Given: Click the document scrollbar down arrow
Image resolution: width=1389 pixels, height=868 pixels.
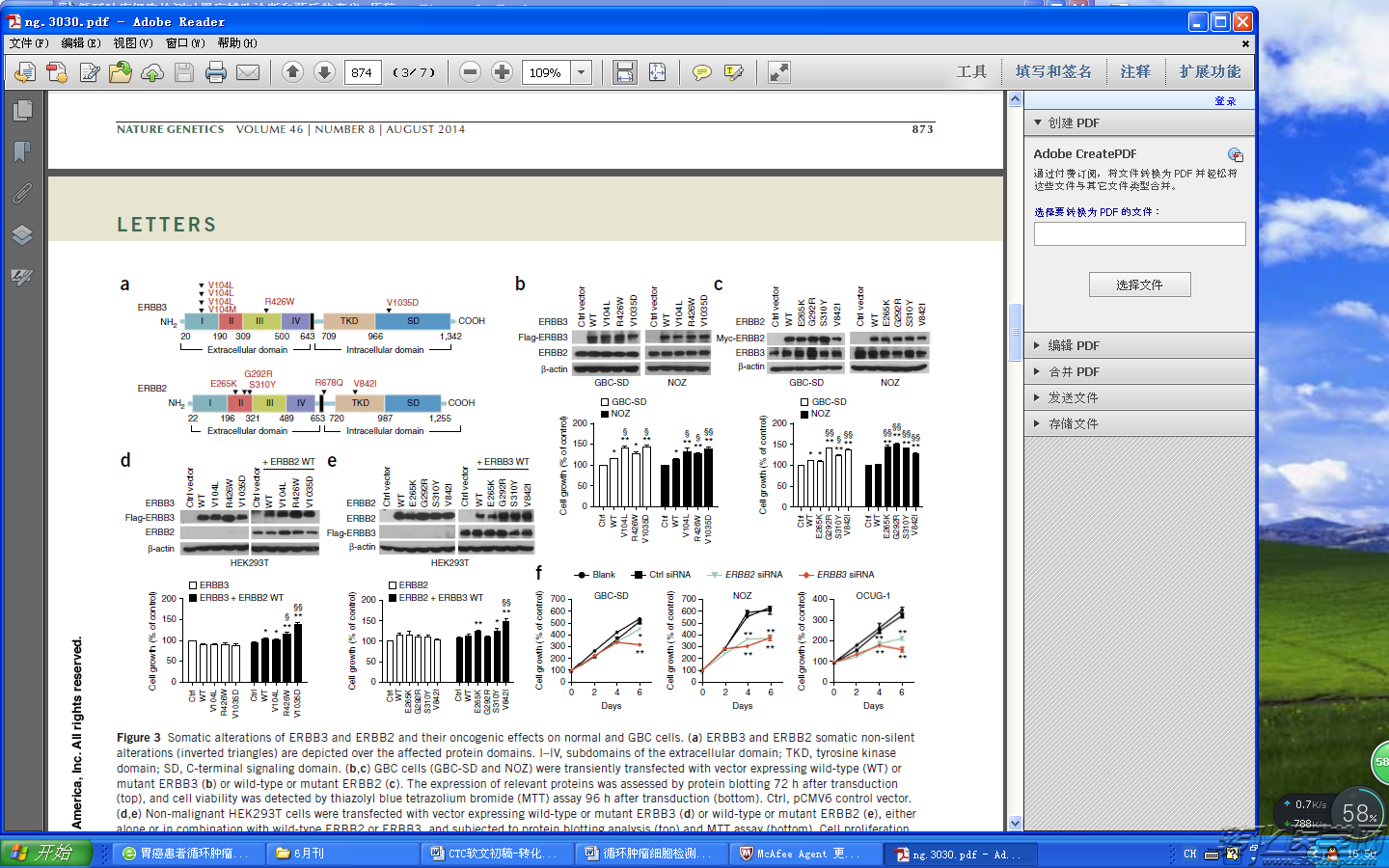Looking at the screenshot, I should pyautogui.click(x=1015, y=824).
